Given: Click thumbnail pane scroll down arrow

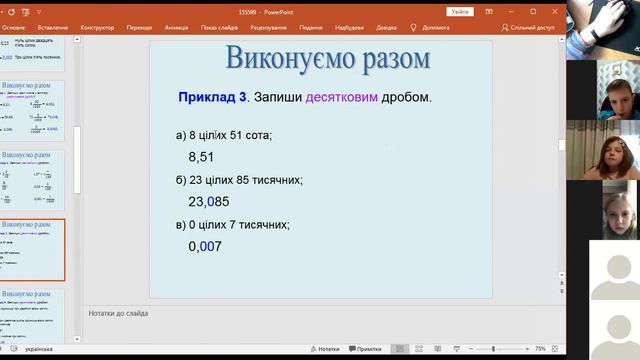Looking at the screenshot, I should click(77, 339).
